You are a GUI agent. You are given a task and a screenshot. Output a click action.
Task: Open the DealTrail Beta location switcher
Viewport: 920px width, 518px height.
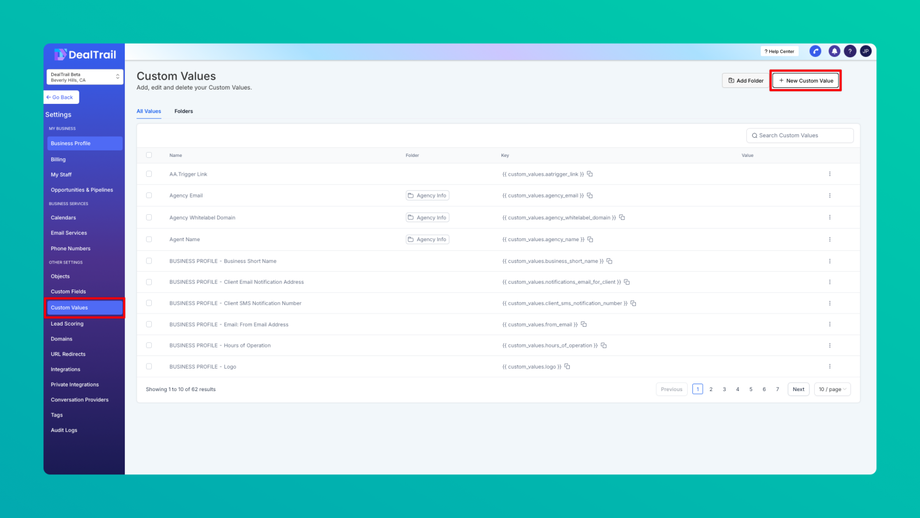pos(84,77)
